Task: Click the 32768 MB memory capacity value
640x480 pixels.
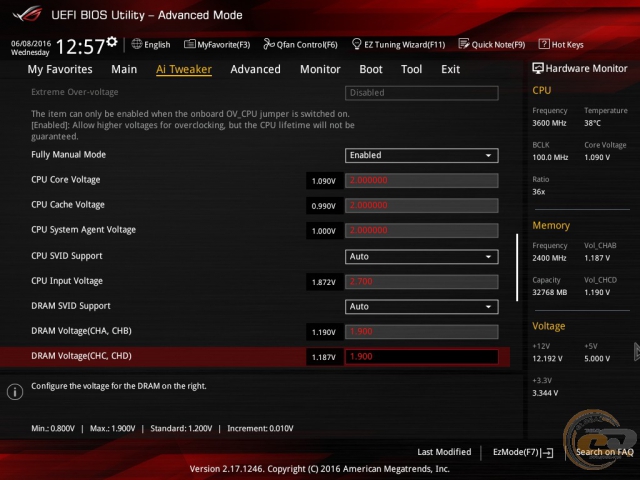Action: pos(550,292)
